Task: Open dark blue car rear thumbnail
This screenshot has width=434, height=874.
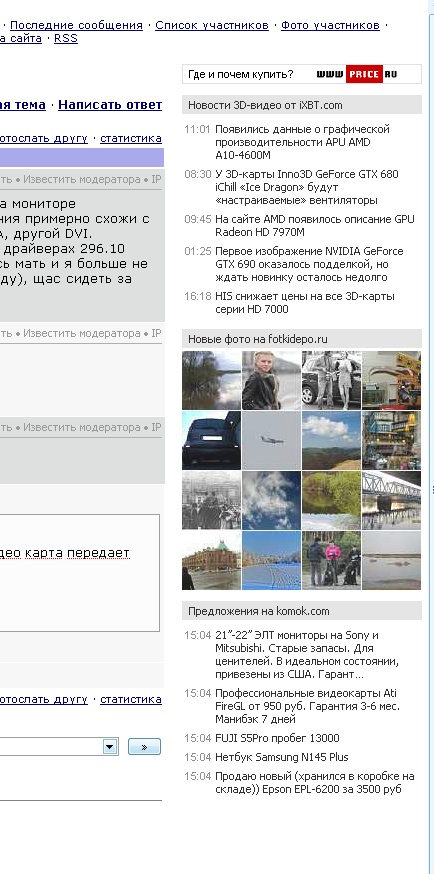Action: coord(211,440)
